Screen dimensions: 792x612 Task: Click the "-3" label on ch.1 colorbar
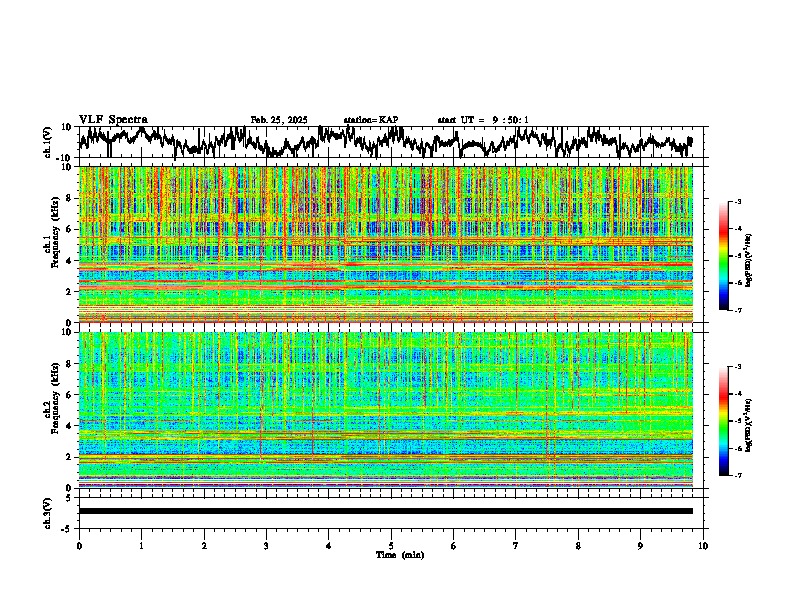pyautogui.click(x=737, y=201)
